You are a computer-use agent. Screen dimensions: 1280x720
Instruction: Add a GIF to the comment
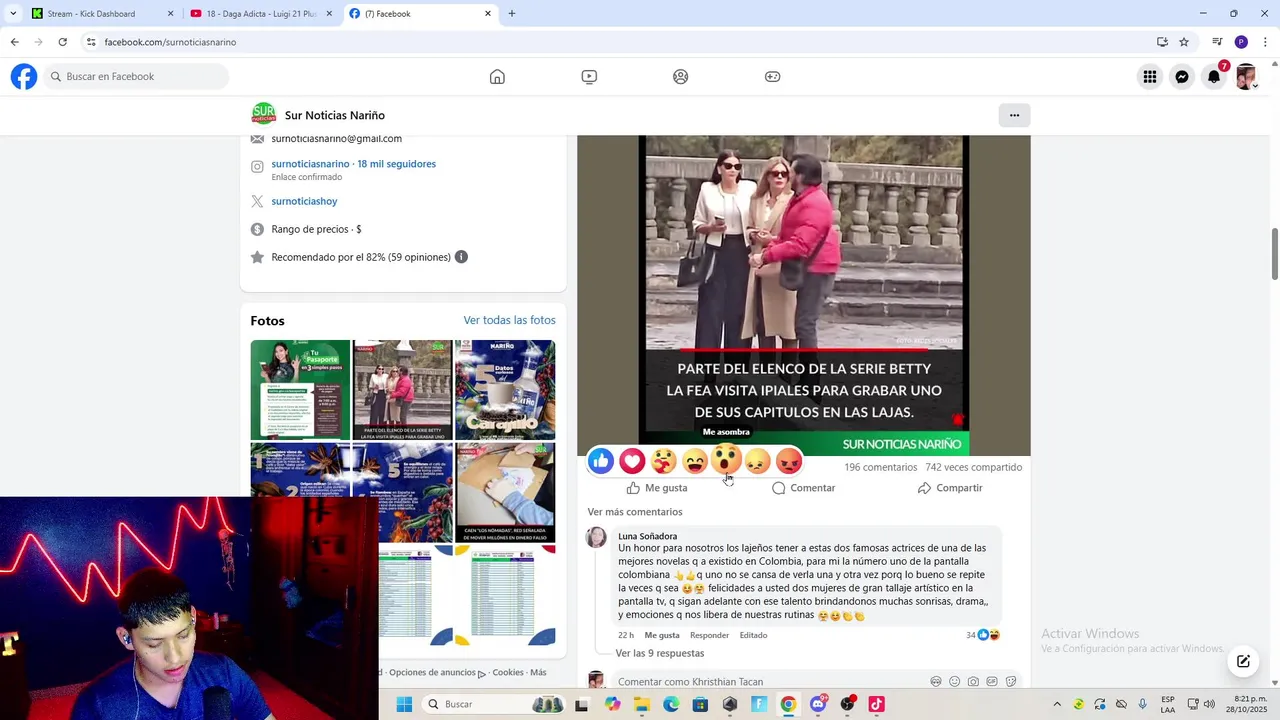[x=992, y=681]
